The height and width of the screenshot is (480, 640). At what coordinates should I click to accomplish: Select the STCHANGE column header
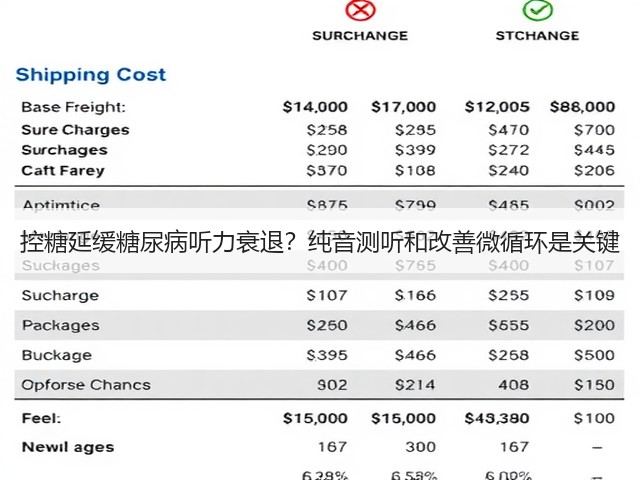pos(538,36)
